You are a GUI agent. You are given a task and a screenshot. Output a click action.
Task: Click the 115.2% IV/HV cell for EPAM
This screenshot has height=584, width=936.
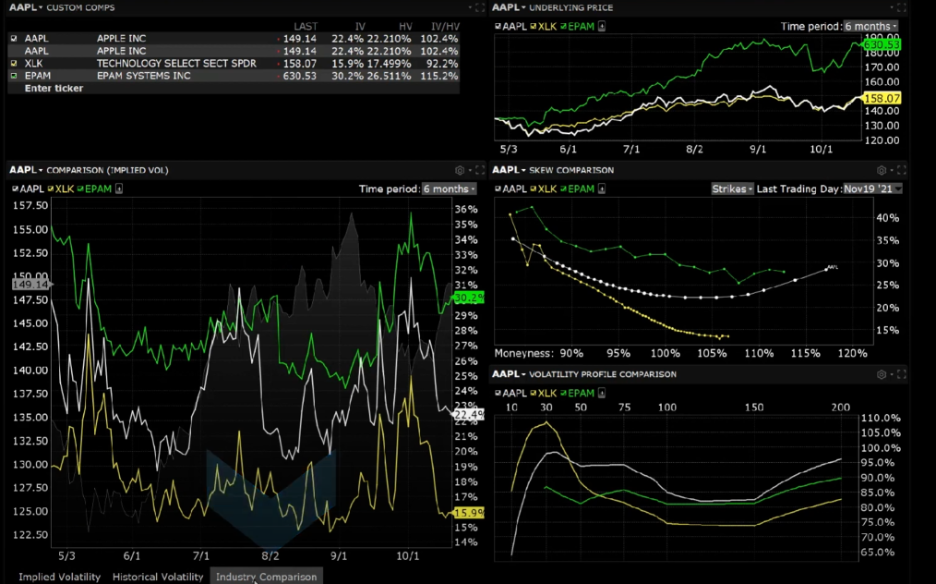pos(439,76)
